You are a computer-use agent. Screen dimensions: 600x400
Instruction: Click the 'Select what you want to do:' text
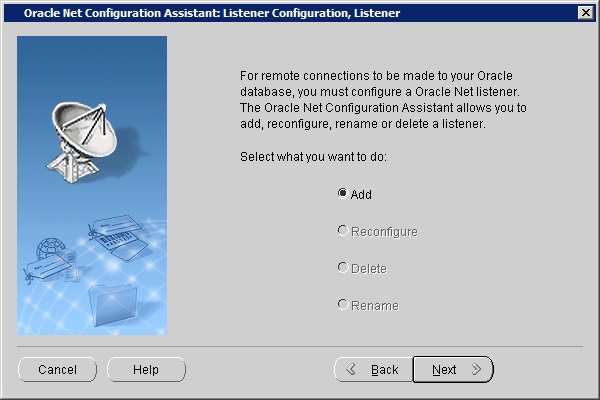pos(313,157)
